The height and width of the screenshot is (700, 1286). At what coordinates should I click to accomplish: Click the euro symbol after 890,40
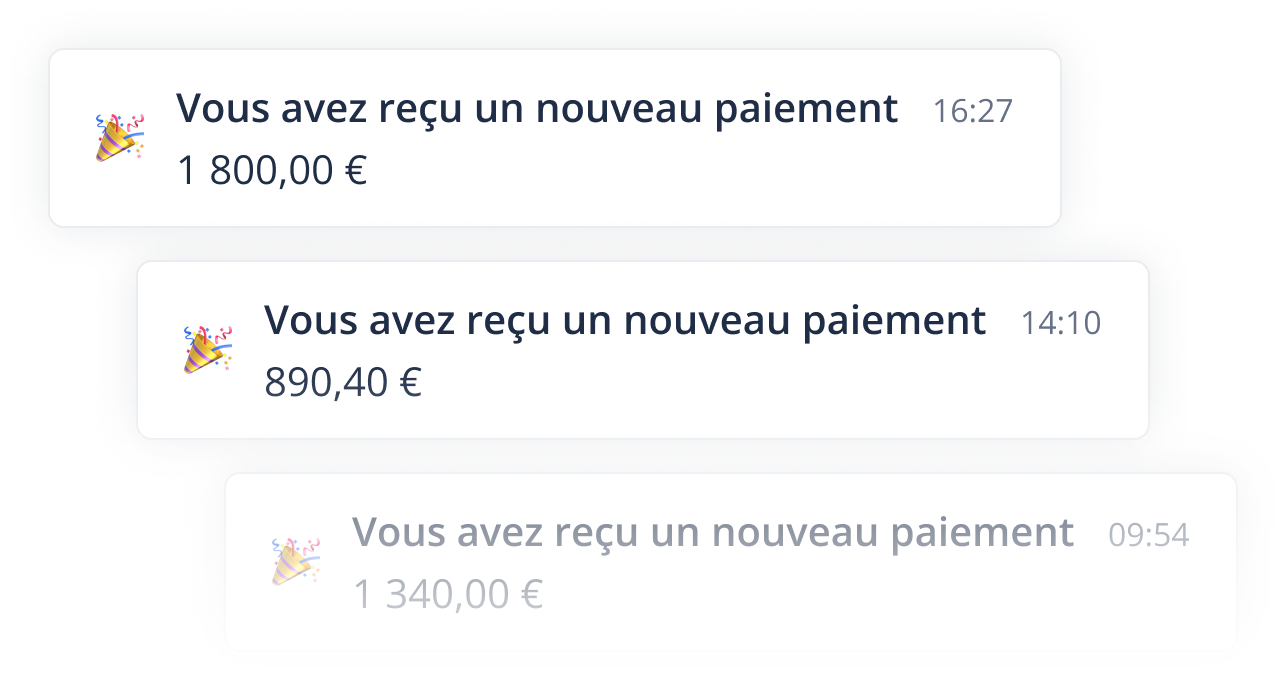pos(410,383)
